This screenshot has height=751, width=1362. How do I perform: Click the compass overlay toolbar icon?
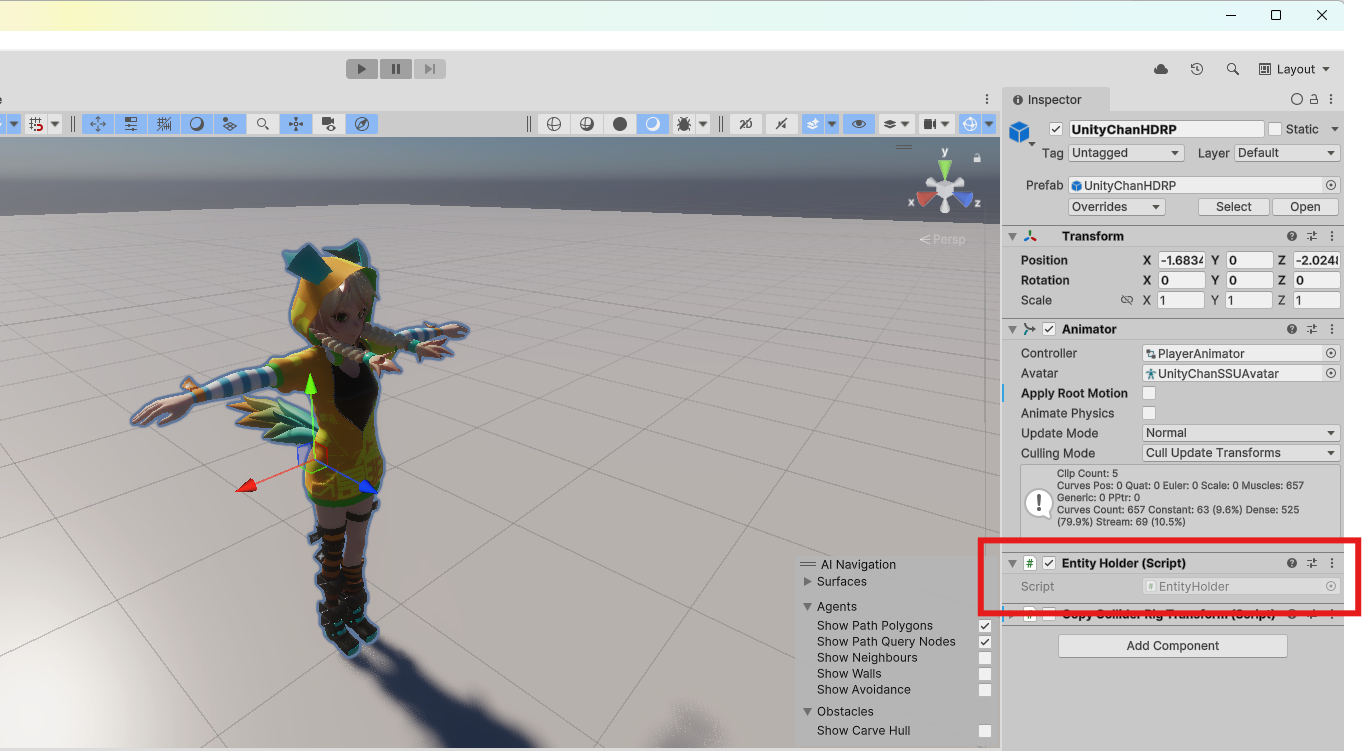pyautogui.click(x=362, y=124)
